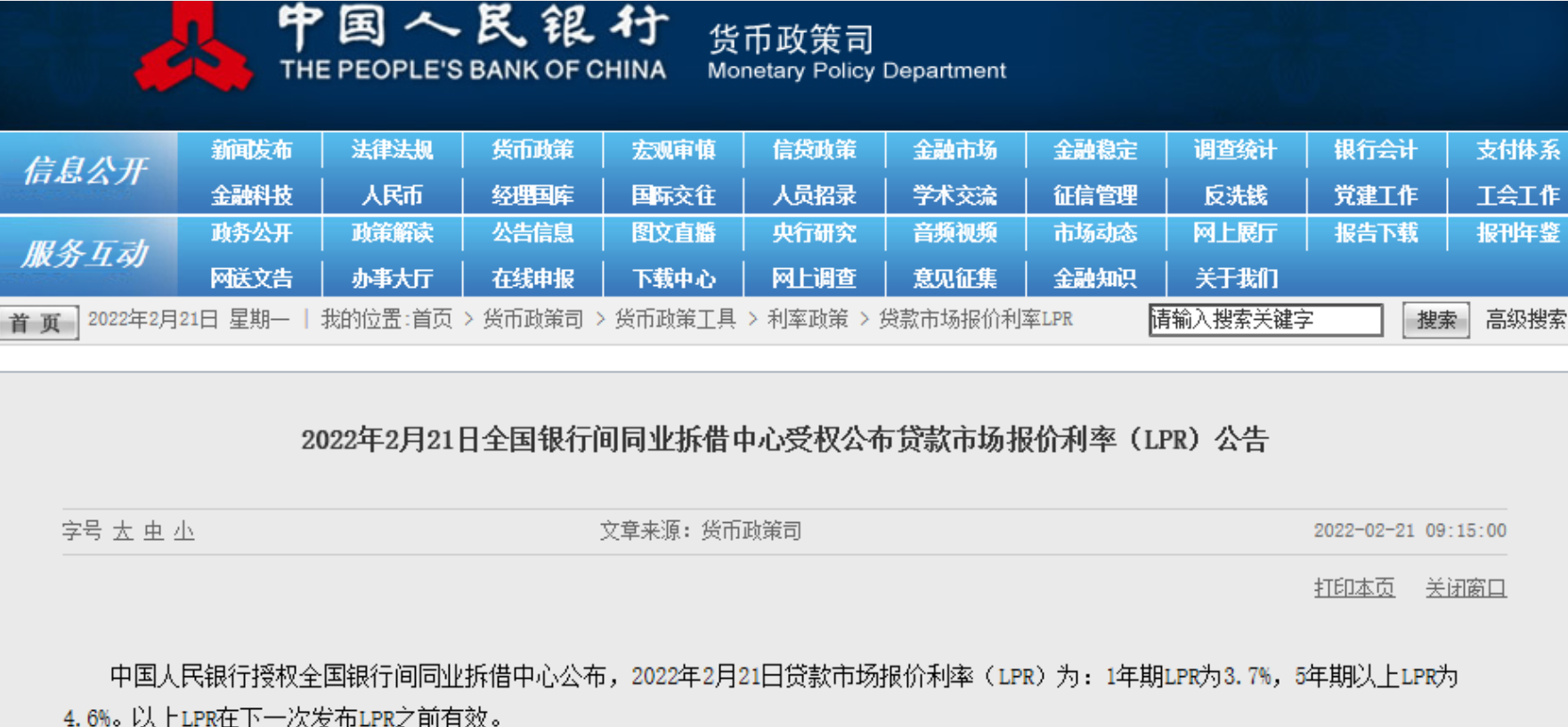Go to 人民币 section

392,195
